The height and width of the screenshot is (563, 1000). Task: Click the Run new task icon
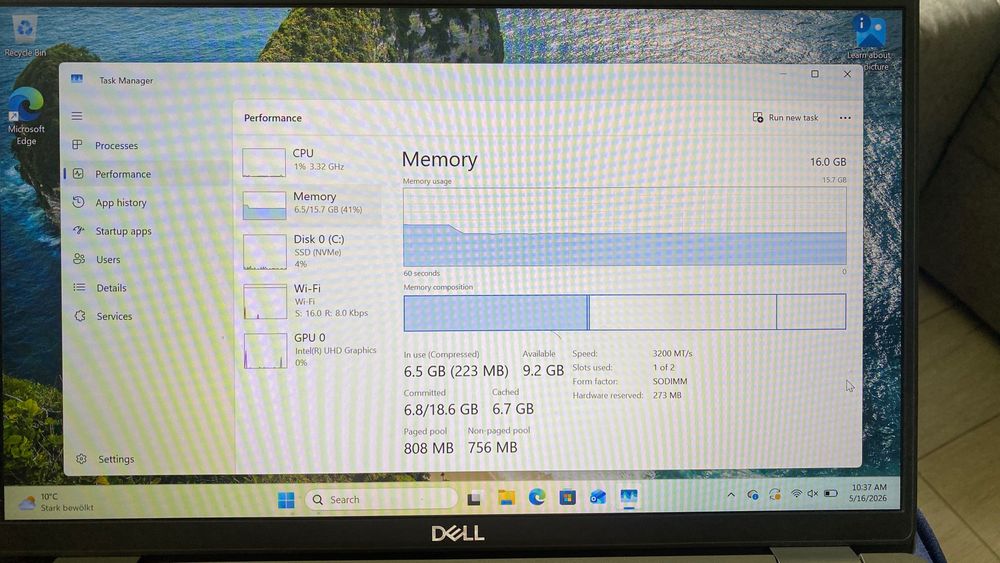coord(758,117)
